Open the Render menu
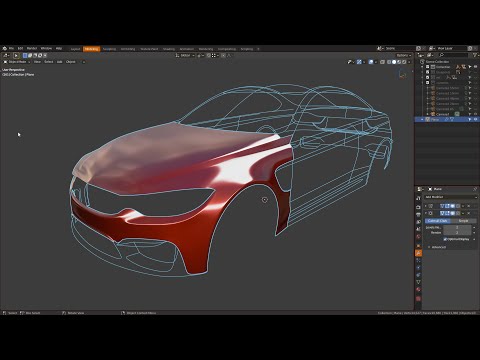The image size is (480, 360). (32, 49)
